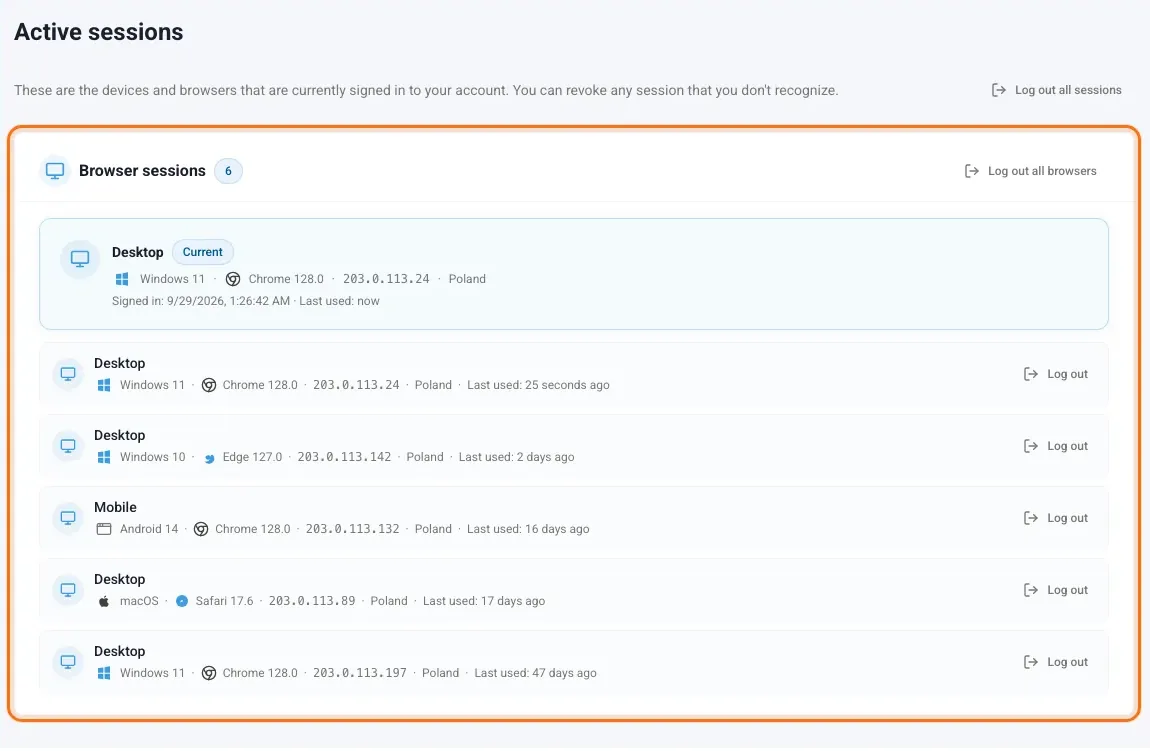Click the Active sessions heading
This screenshot has height=751, width=1150.
(99, 32)
